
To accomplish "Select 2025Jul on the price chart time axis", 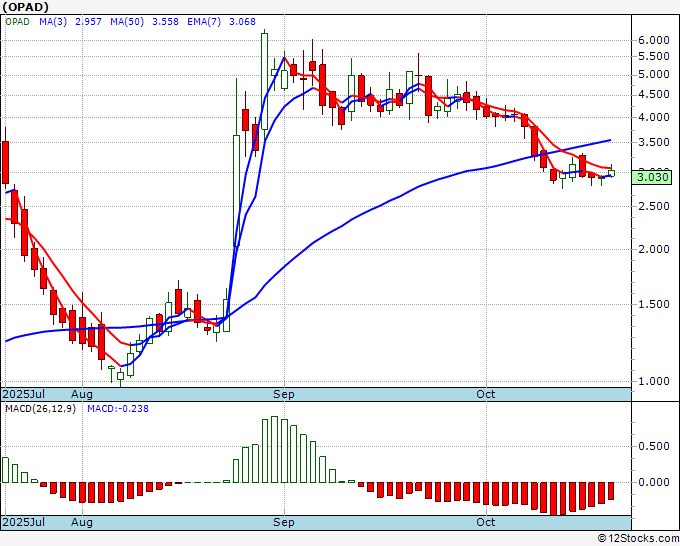I will (24, 394).
